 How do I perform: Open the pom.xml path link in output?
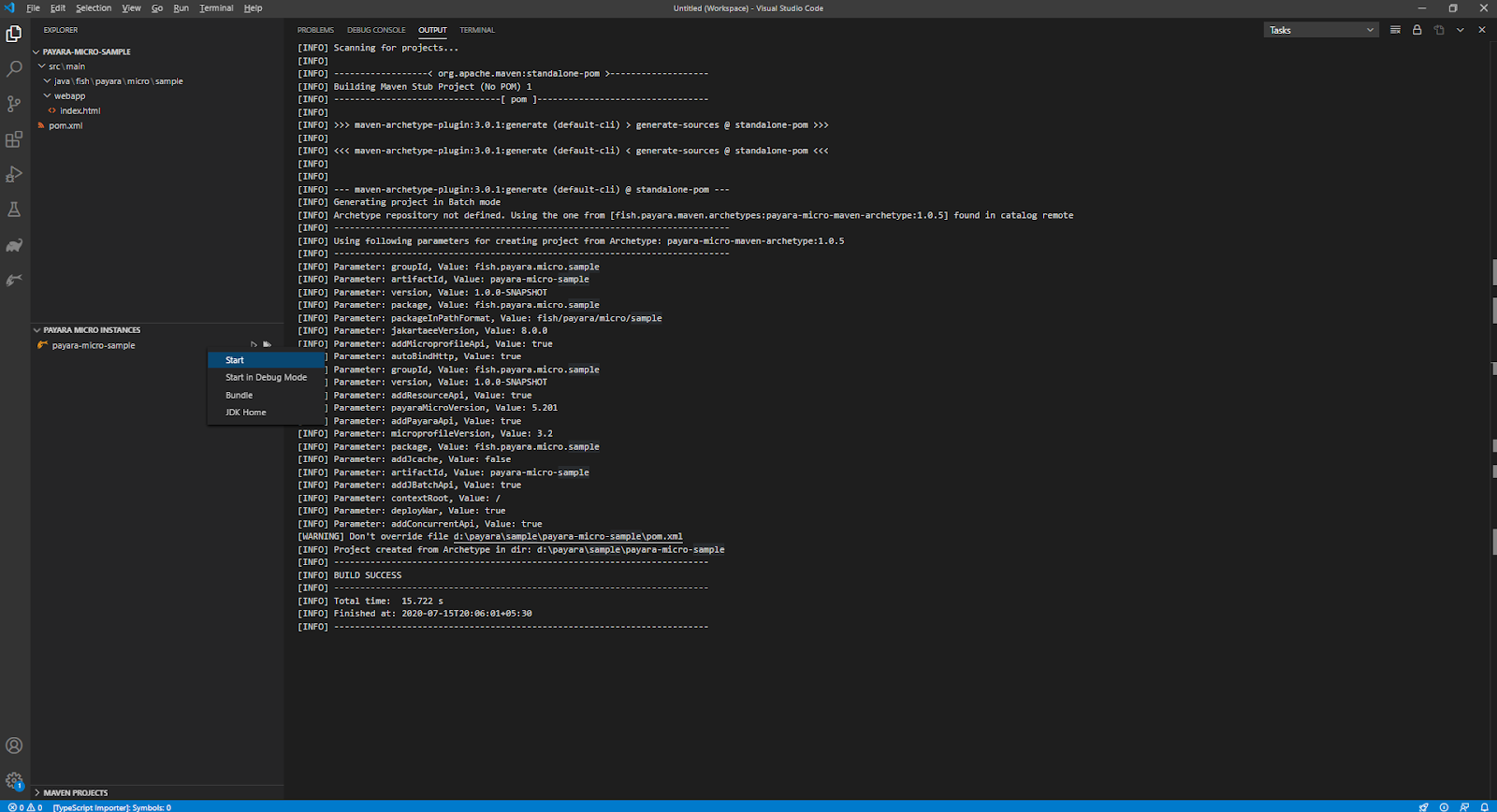coord(567,537)
